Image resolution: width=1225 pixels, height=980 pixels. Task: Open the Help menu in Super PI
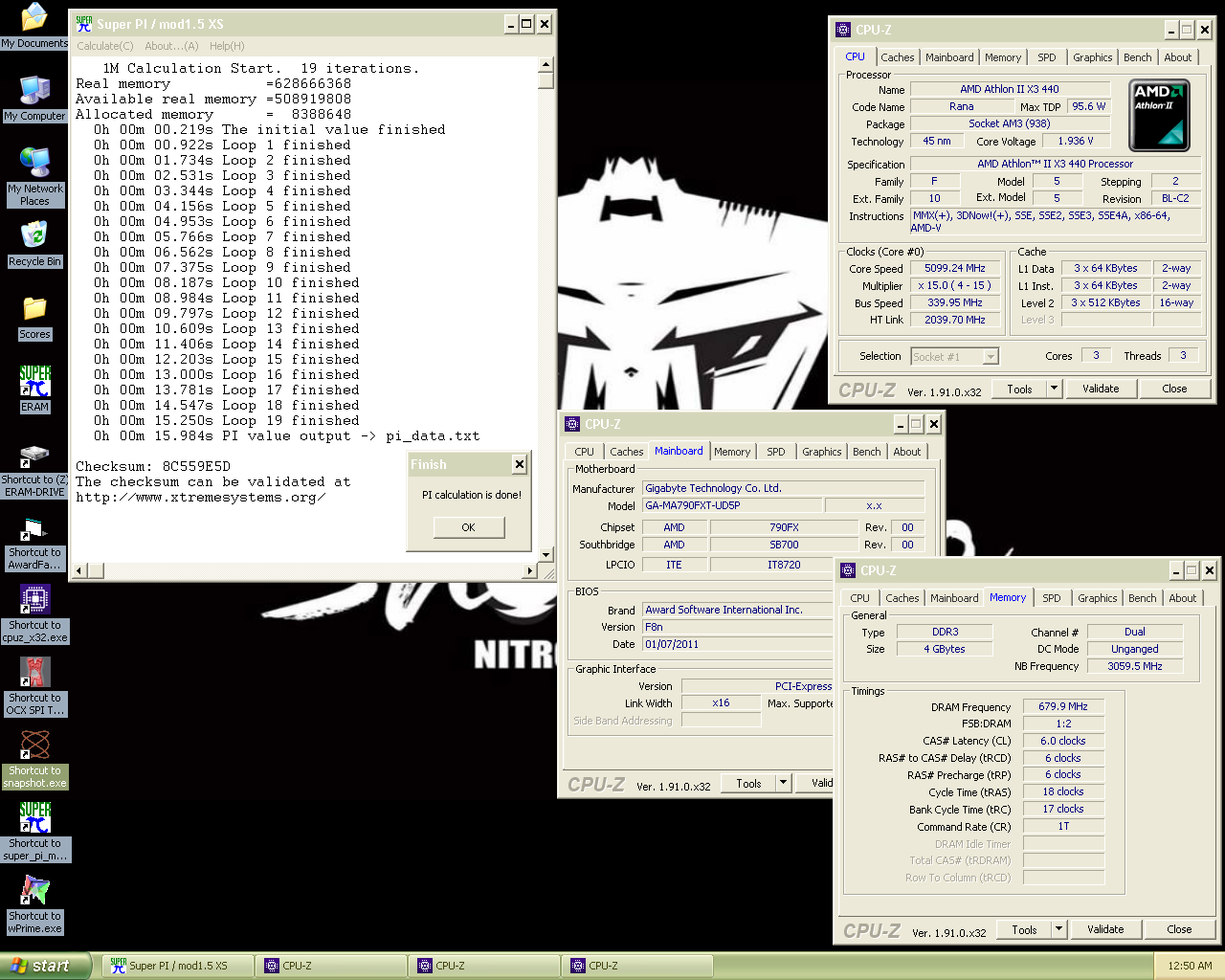[x=227, y=46]
